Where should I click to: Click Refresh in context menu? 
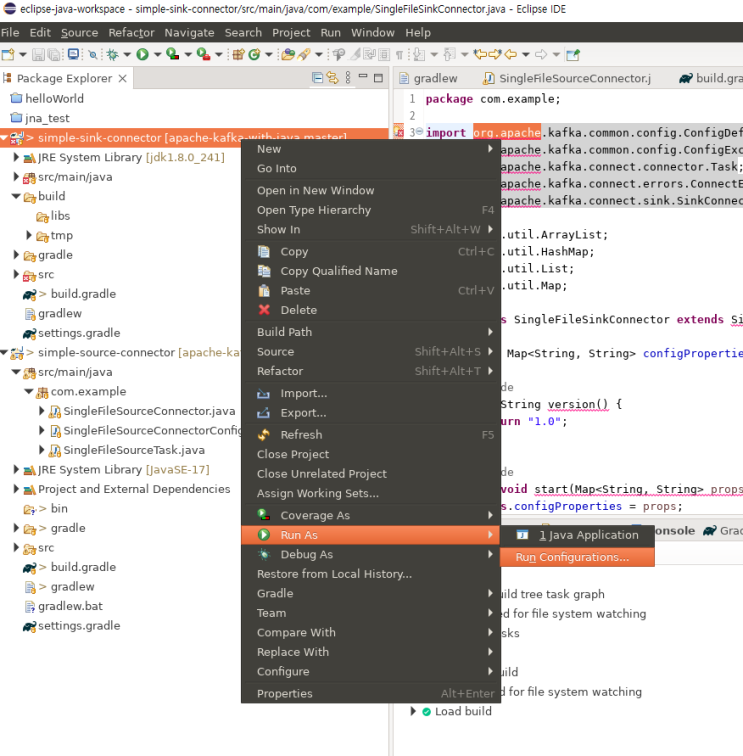click(370, 435)
